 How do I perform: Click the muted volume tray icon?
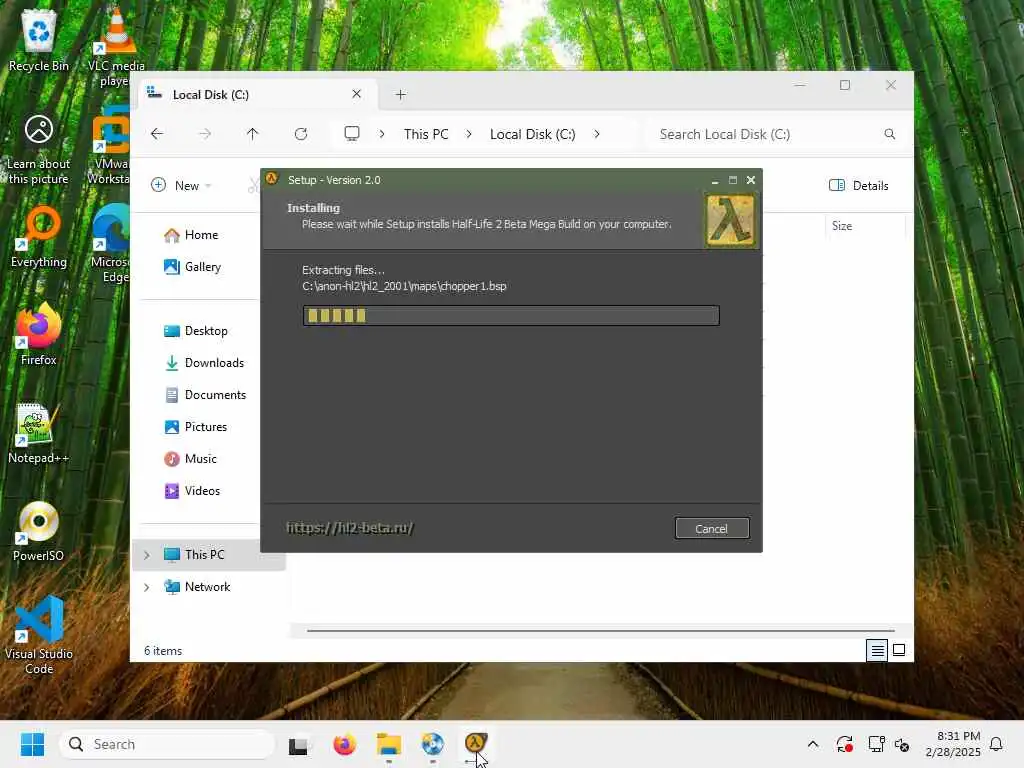(x=902, y=744)
